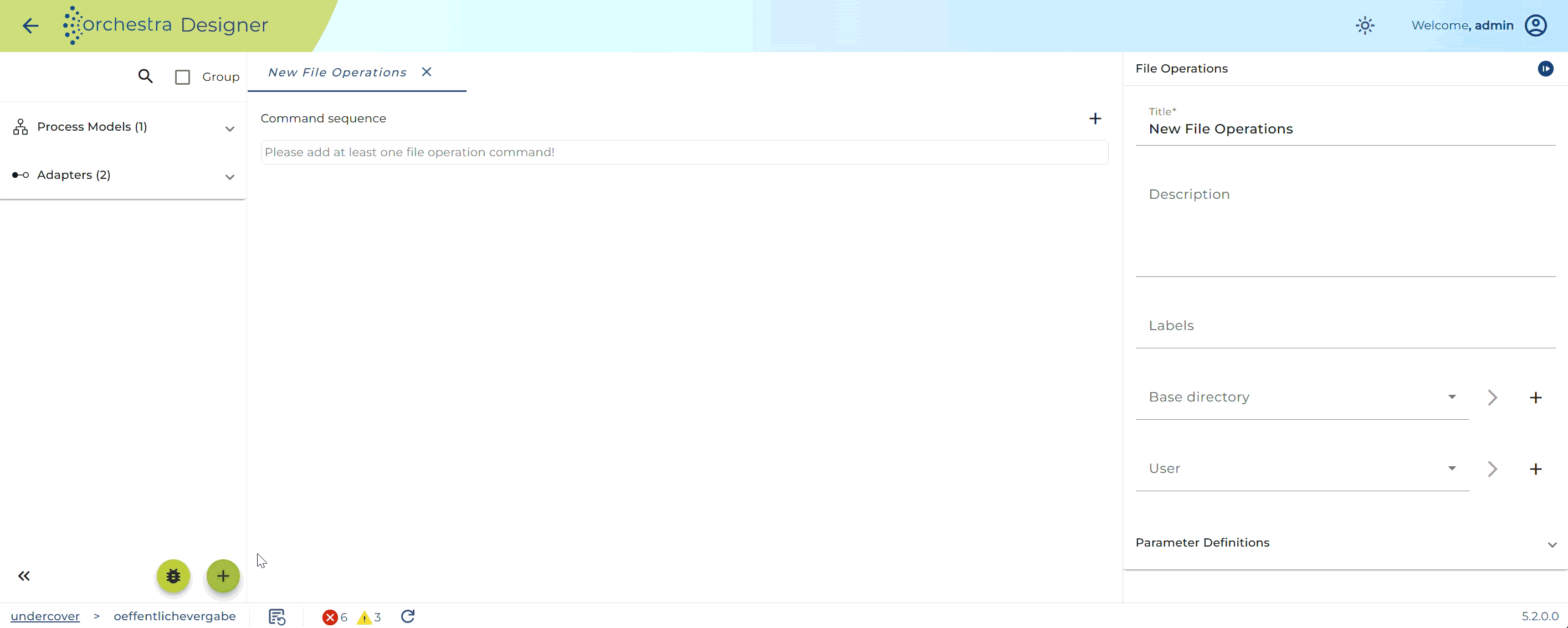
Task: Open the Base directory dropdown
Action: 1302,398
